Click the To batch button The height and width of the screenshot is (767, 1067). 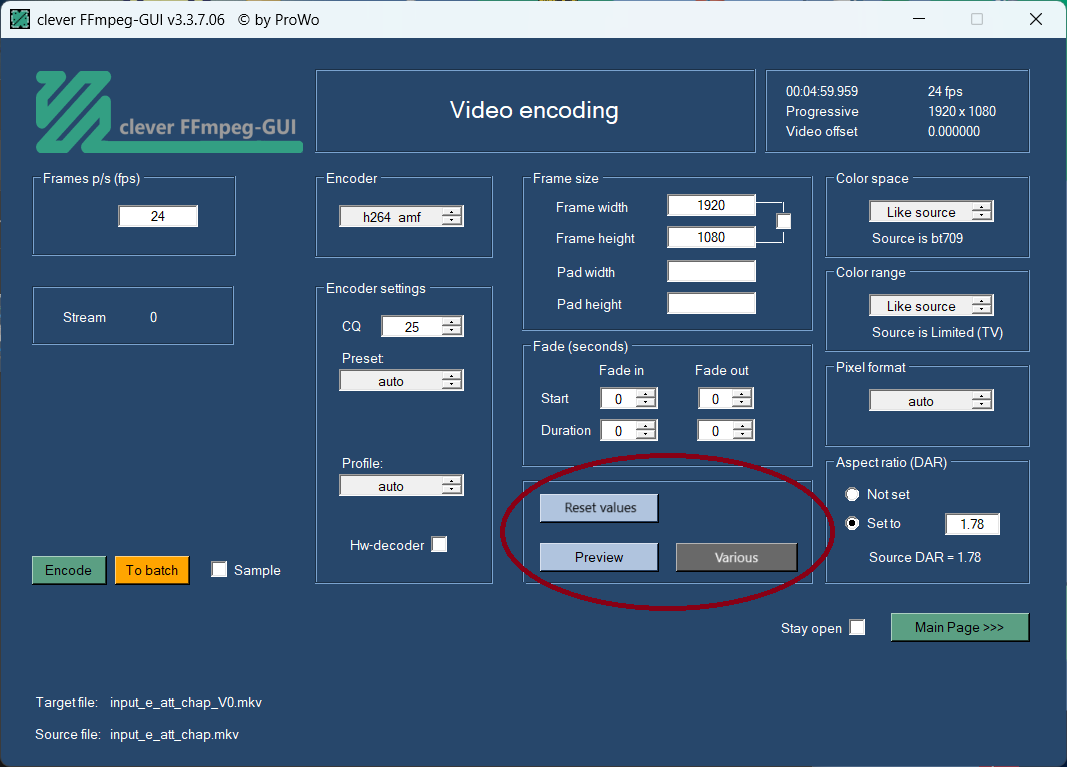click(152, 570)
